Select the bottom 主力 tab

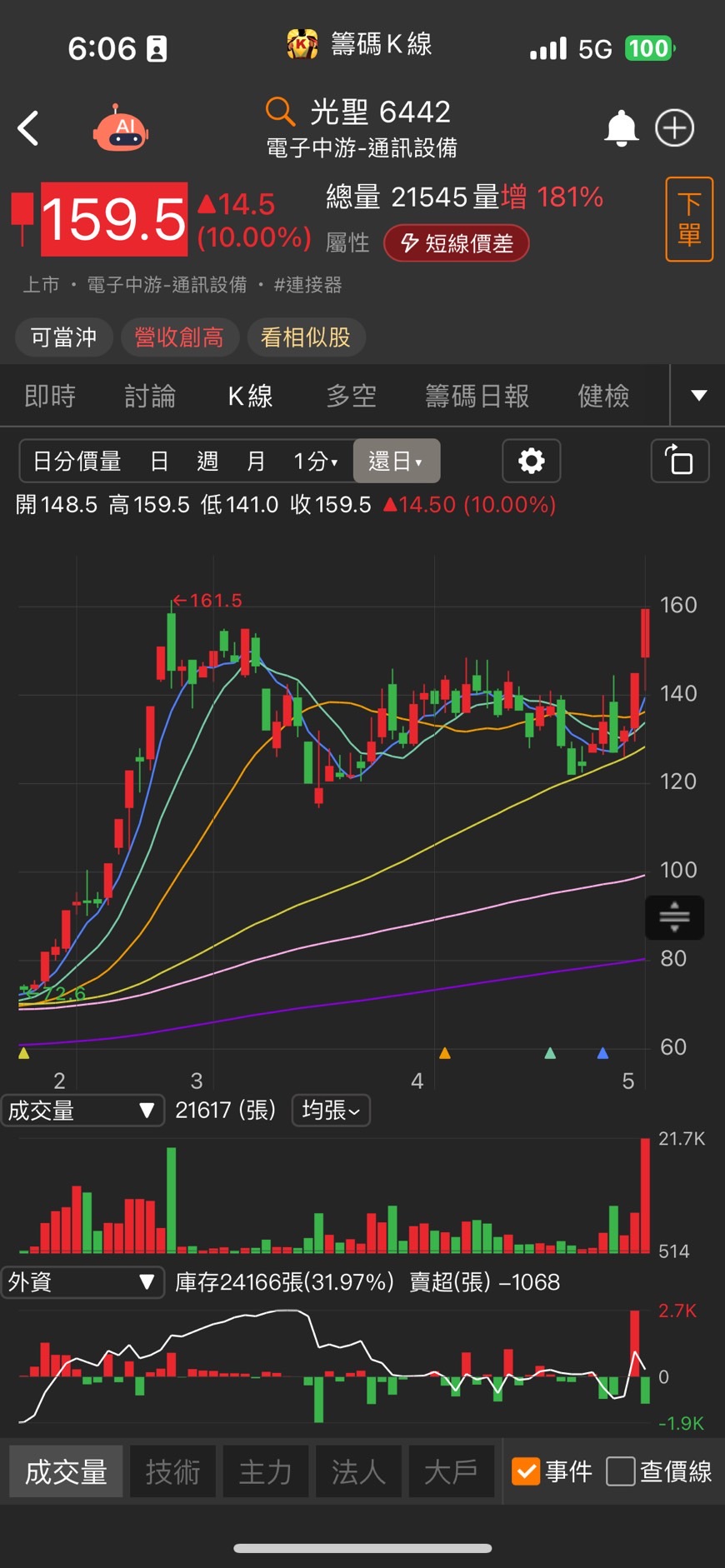tap(266, 1472)
